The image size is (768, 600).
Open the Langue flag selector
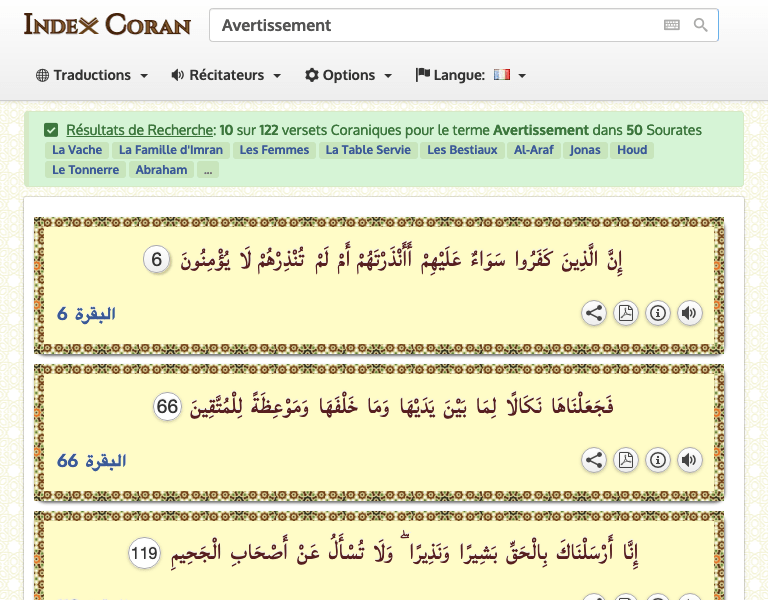509,75
